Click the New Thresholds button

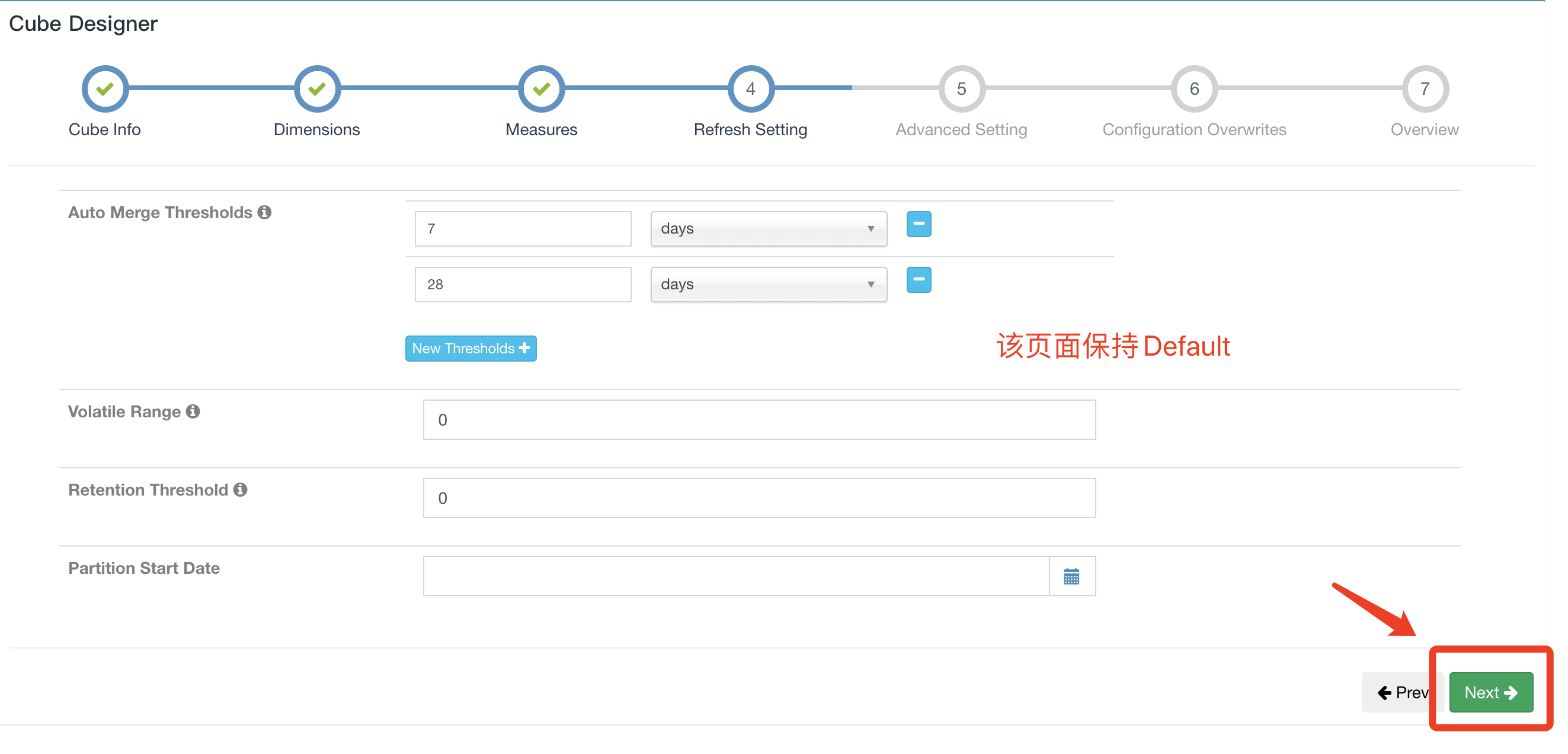(471, 349)
